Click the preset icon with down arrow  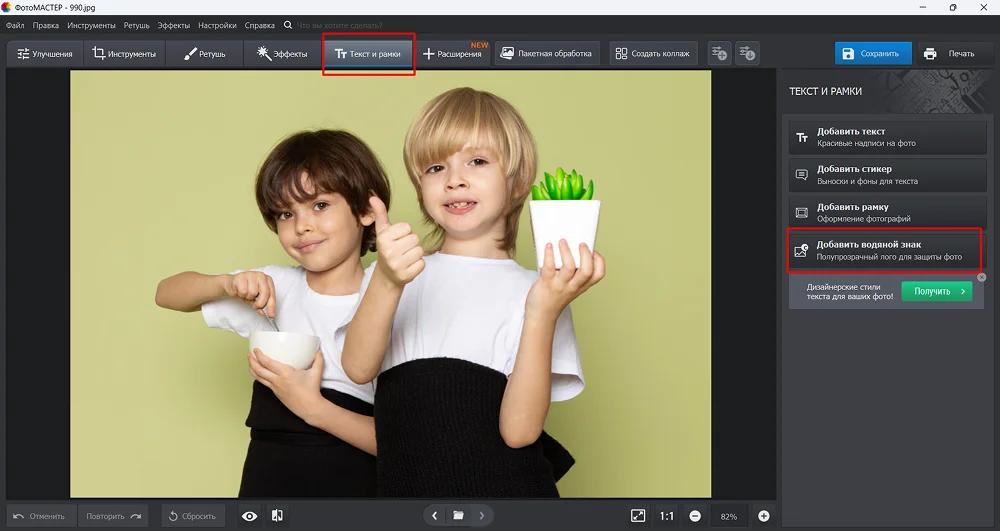coord(747,53)
